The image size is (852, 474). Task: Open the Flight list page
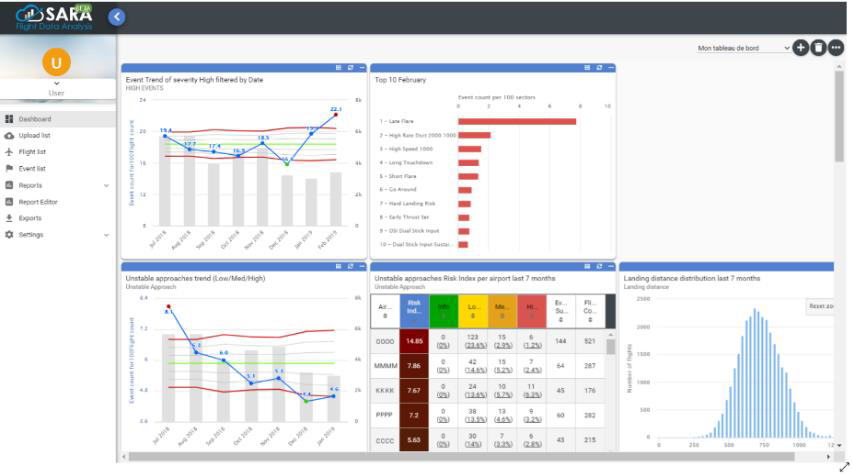32,152
